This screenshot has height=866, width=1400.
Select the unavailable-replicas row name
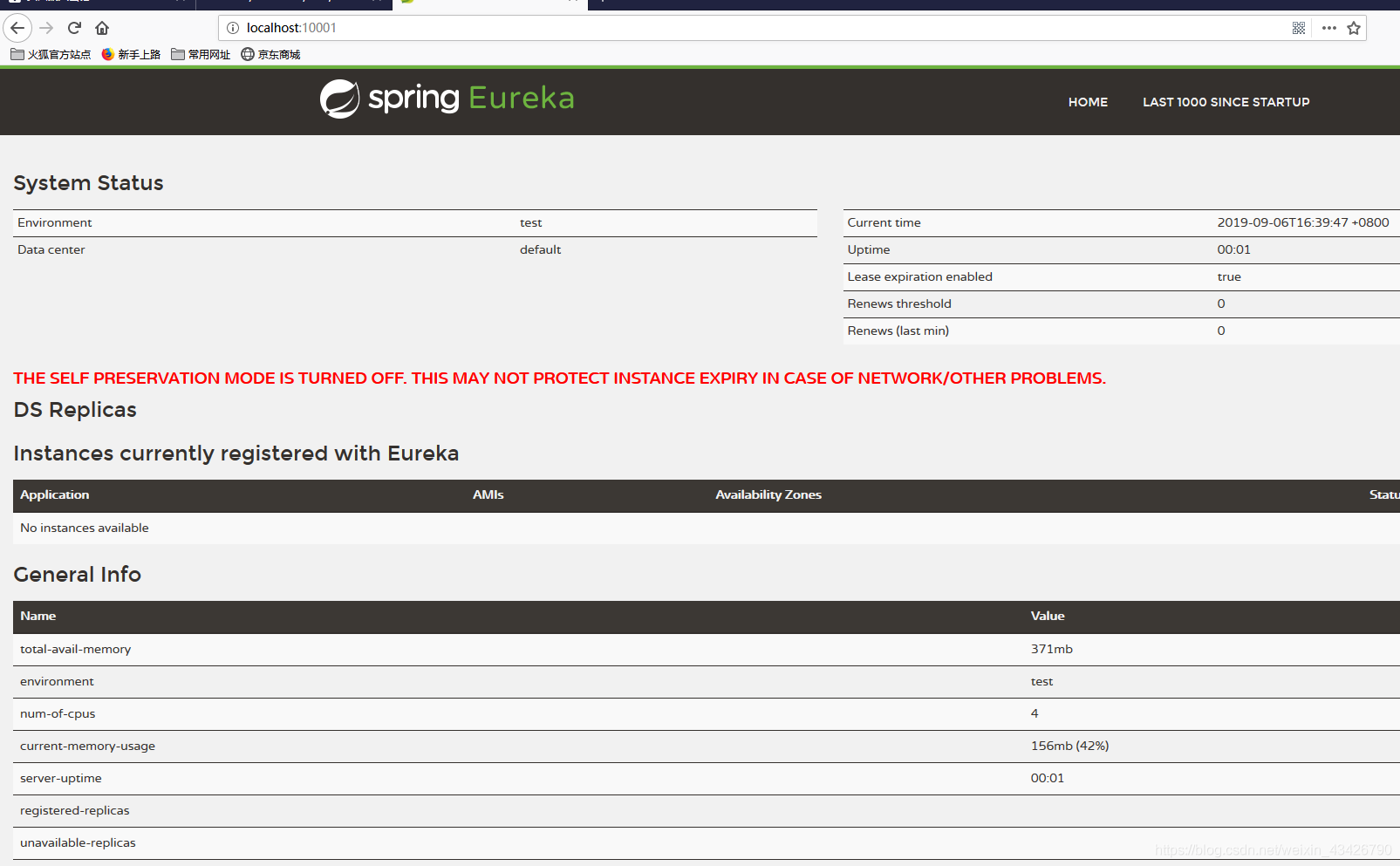pyautogui.click(x=78, y=842)
